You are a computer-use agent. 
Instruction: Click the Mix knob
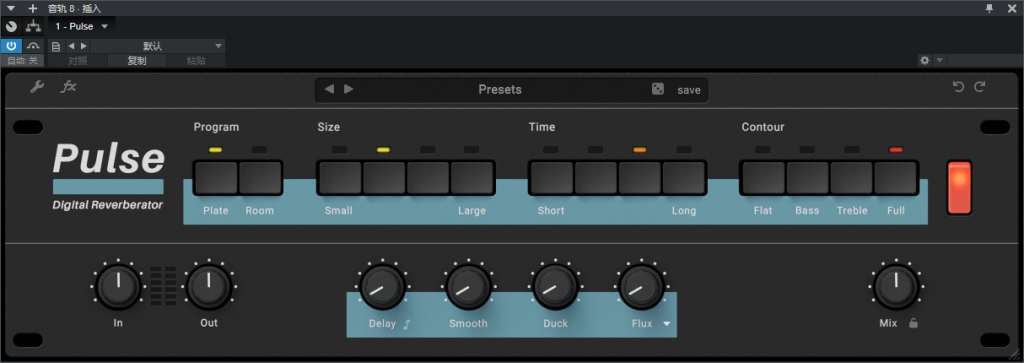(896, 286)
